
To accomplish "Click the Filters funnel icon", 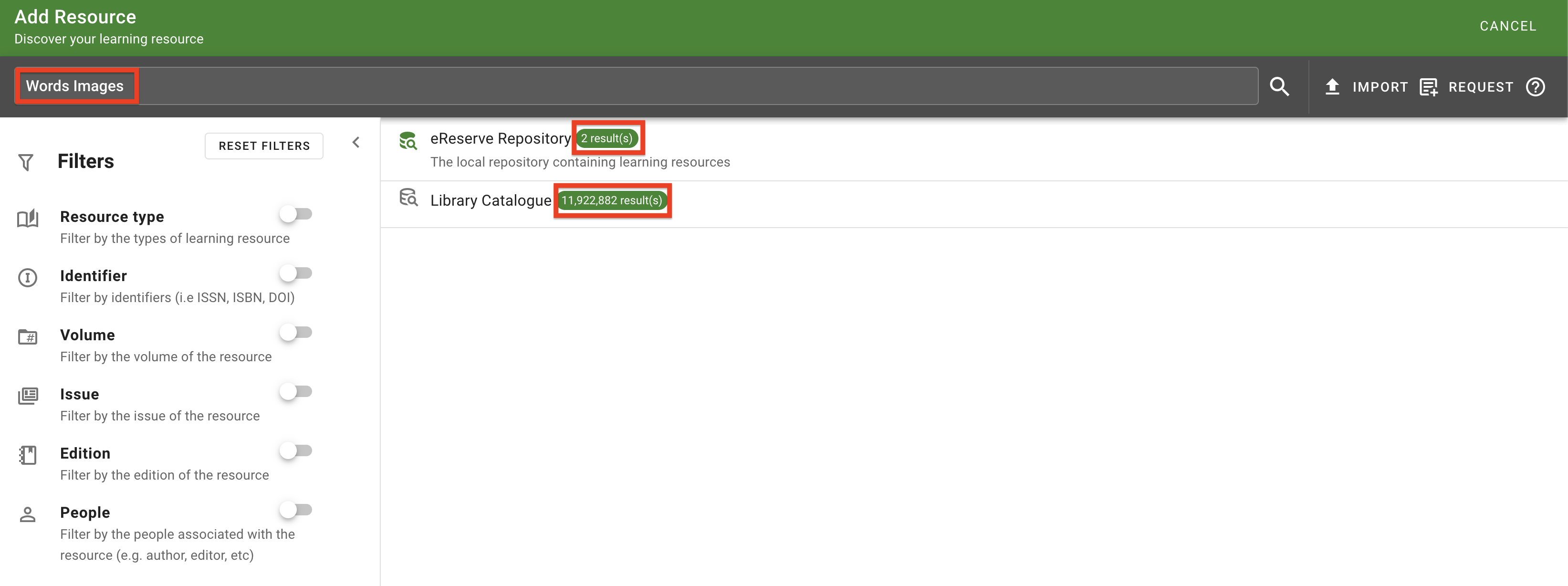I will point(26,161).
